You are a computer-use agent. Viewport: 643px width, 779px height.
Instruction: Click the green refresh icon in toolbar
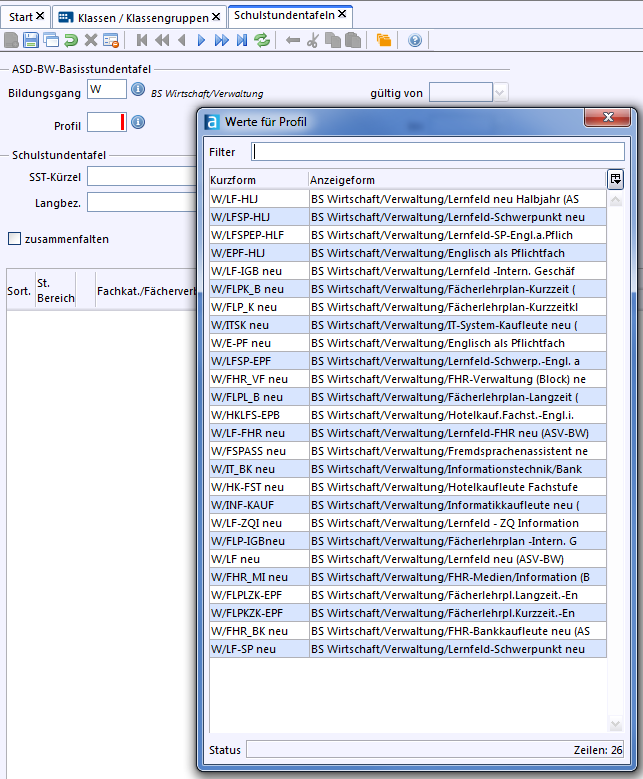[262, 41]
